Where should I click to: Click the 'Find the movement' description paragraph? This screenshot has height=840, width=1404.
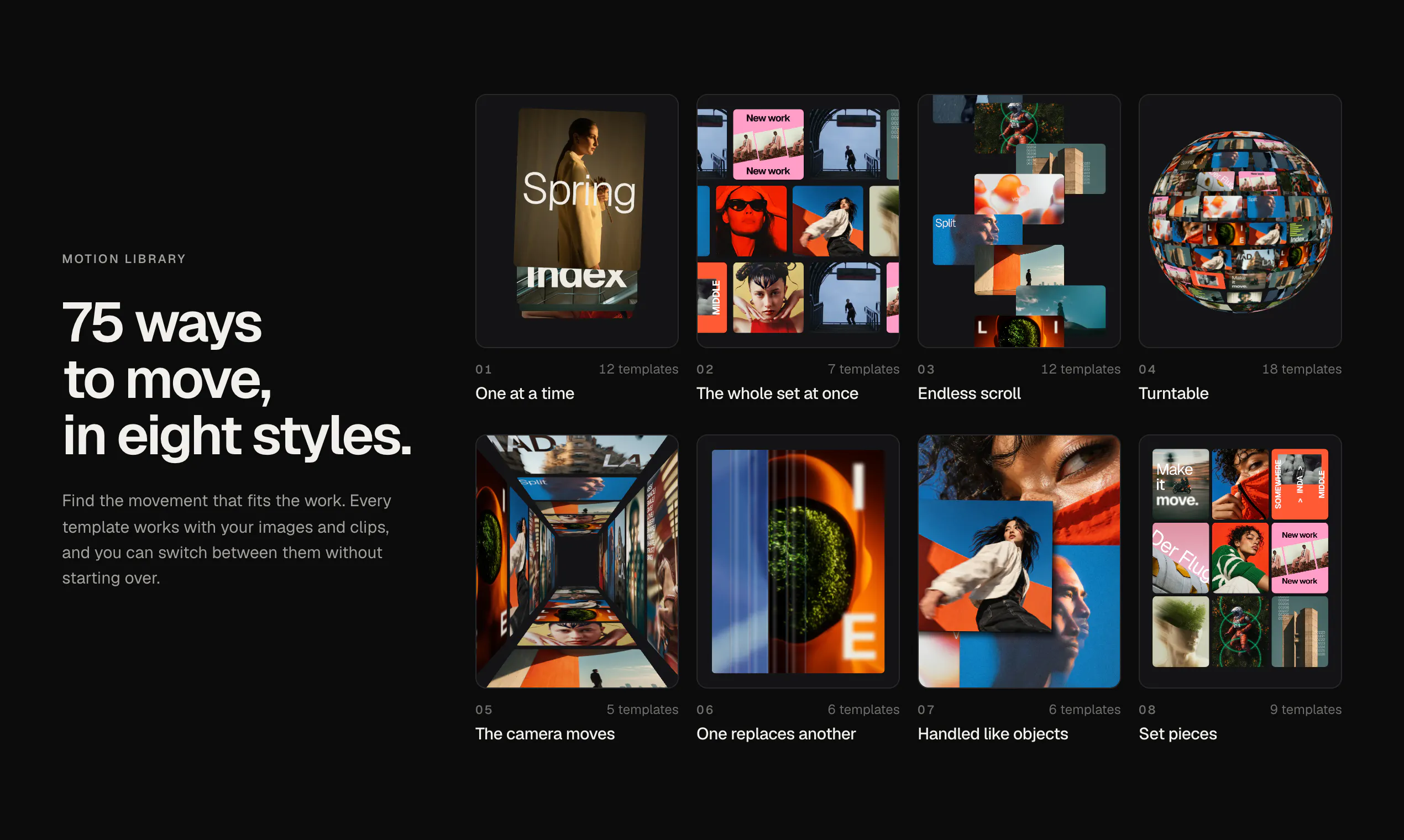[x=227, y=539]
